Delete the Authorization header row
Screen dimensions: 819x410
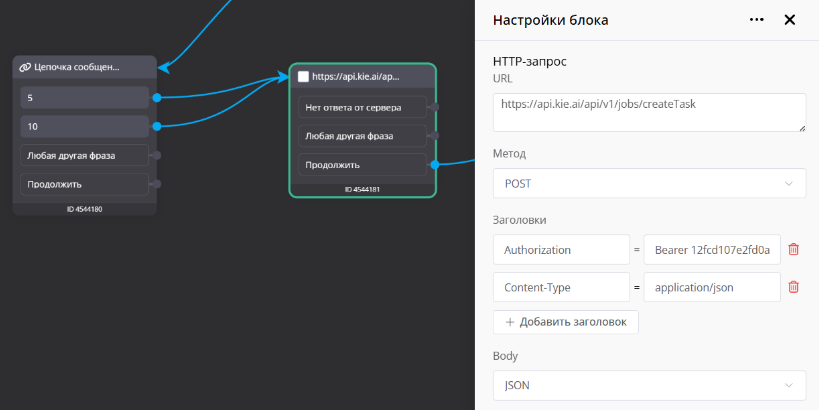click(794, 250)
